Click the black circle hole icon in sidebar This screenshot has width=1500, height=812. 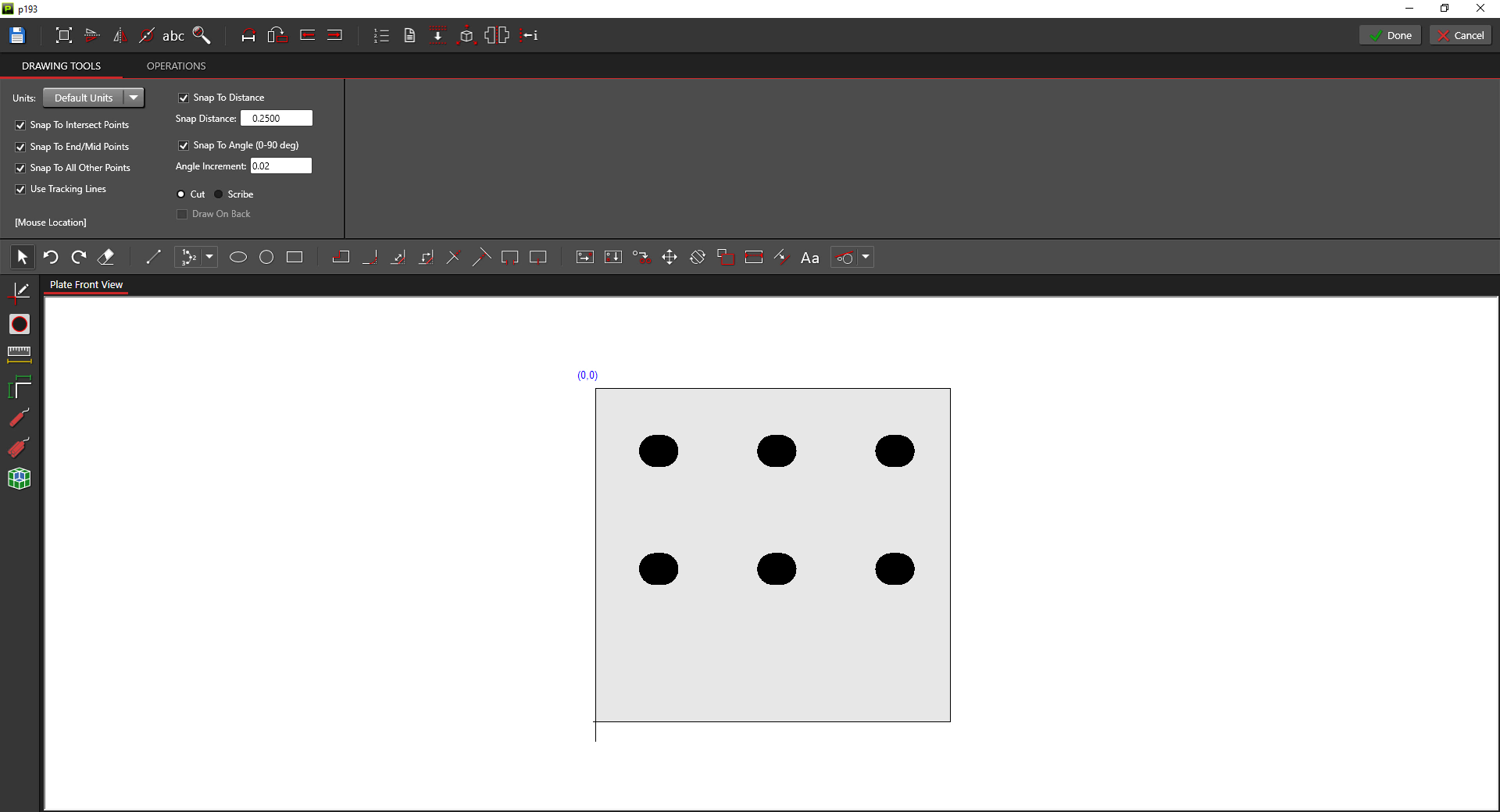[x=20, y=324]
